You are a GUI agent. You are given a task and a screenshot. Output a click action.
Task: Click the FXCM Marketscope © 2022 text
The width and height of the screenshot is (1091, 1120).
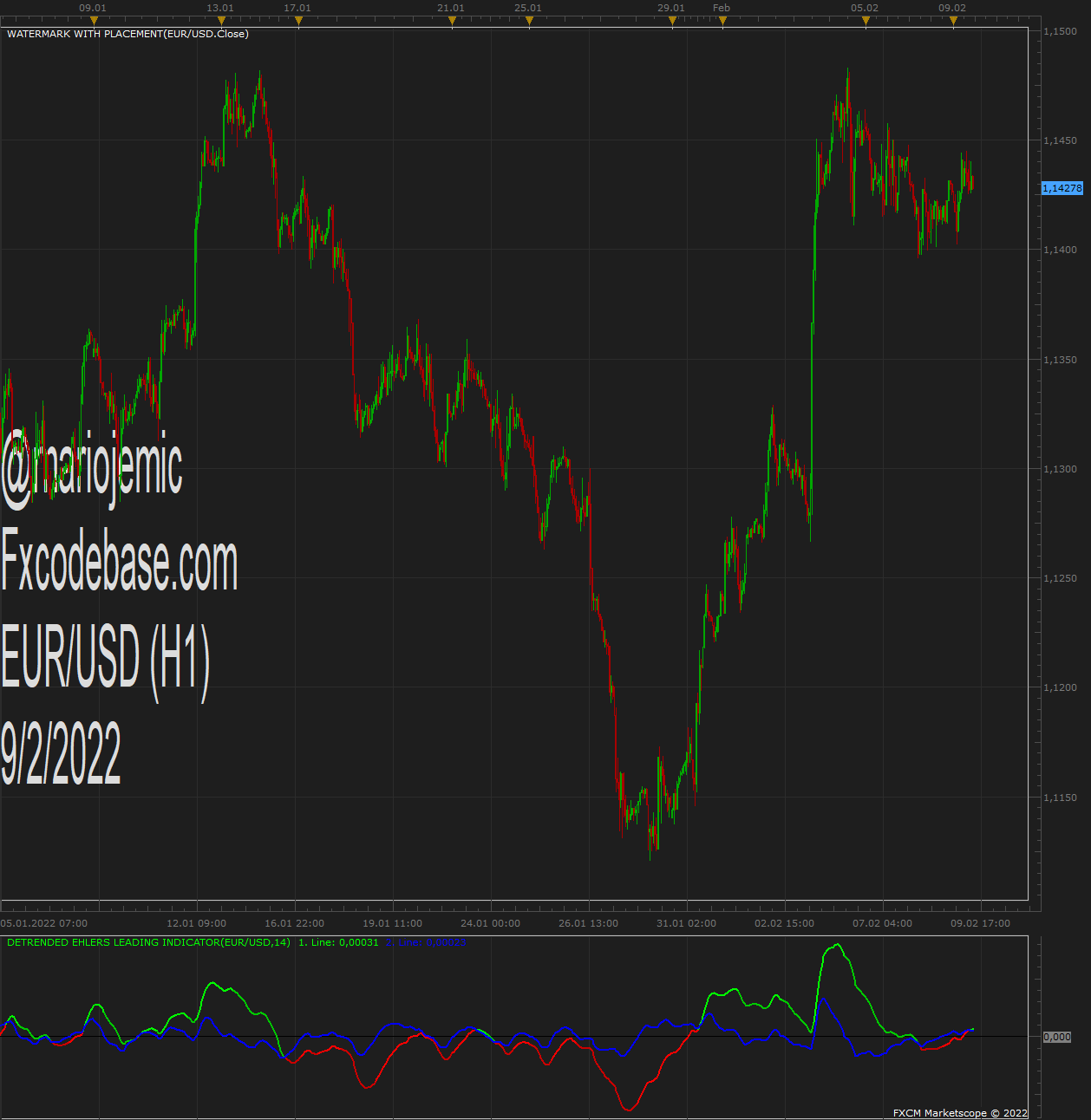click(x=960, y=1113)
